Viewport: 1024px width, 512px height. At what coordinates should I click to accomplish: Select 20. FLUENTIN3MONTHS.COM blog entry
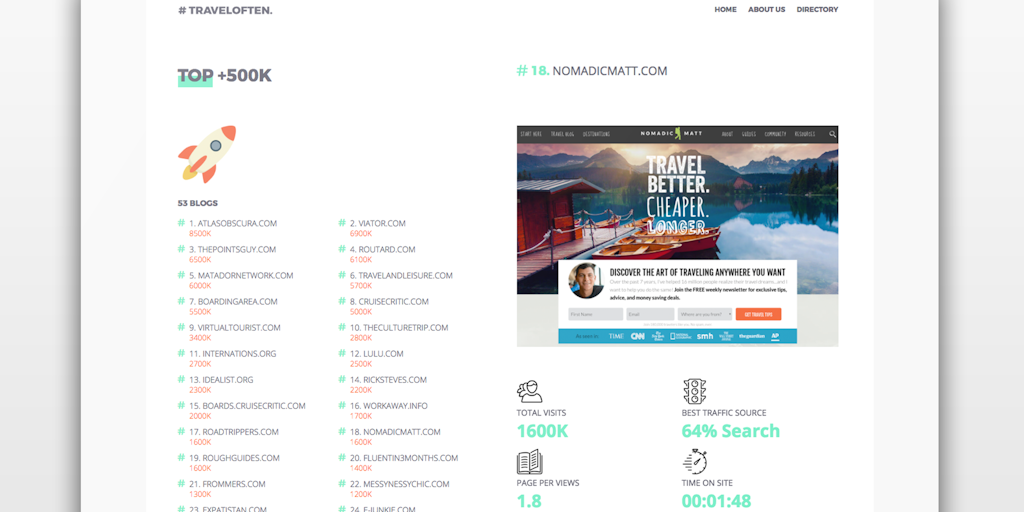point(404,458)
